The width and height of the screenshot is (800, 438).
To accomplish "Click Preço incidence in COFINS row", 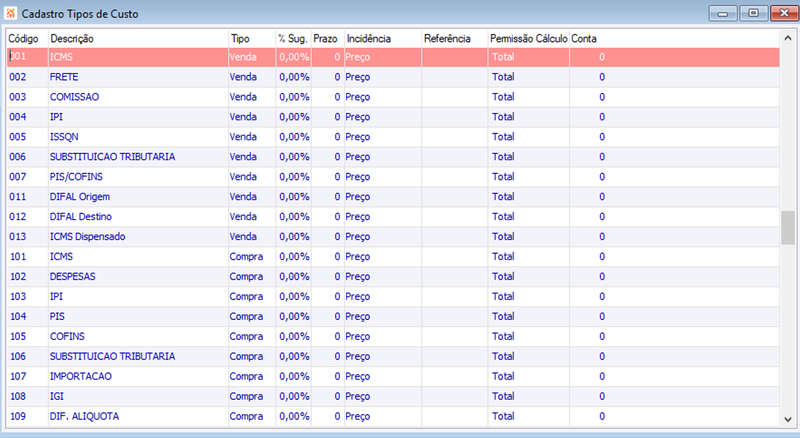I will (383, 336).
